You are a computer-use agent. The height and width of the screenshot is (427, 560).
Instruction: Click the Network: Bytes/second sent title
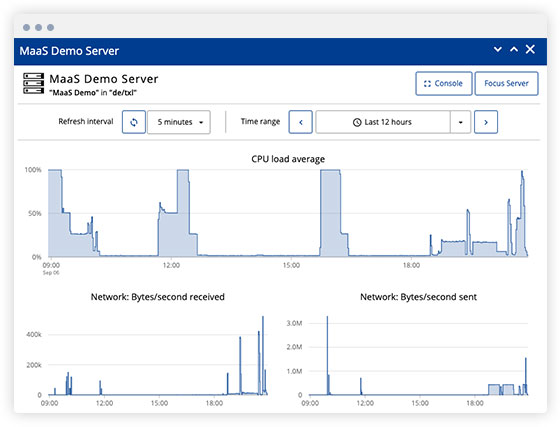pyautogui.click(x=418, y=297)
